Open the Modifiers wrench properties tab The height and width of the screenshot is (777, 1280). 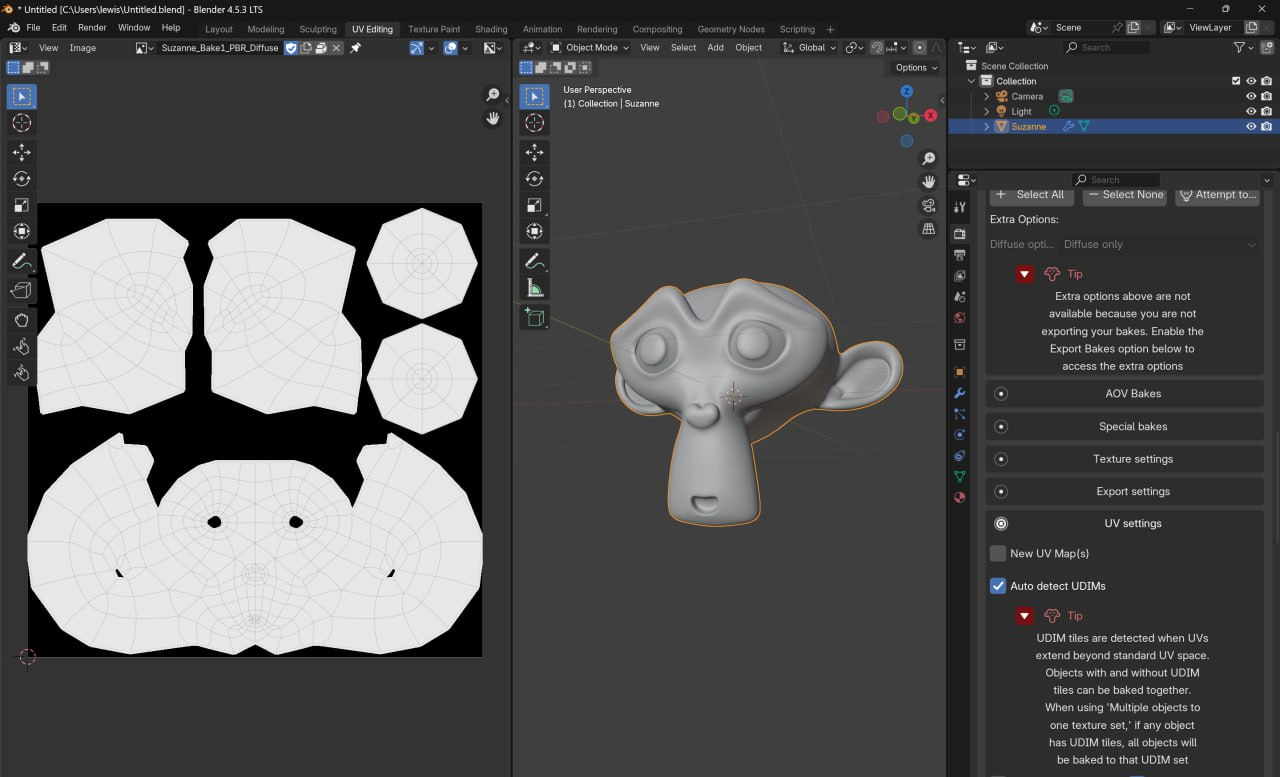point(960,393)
